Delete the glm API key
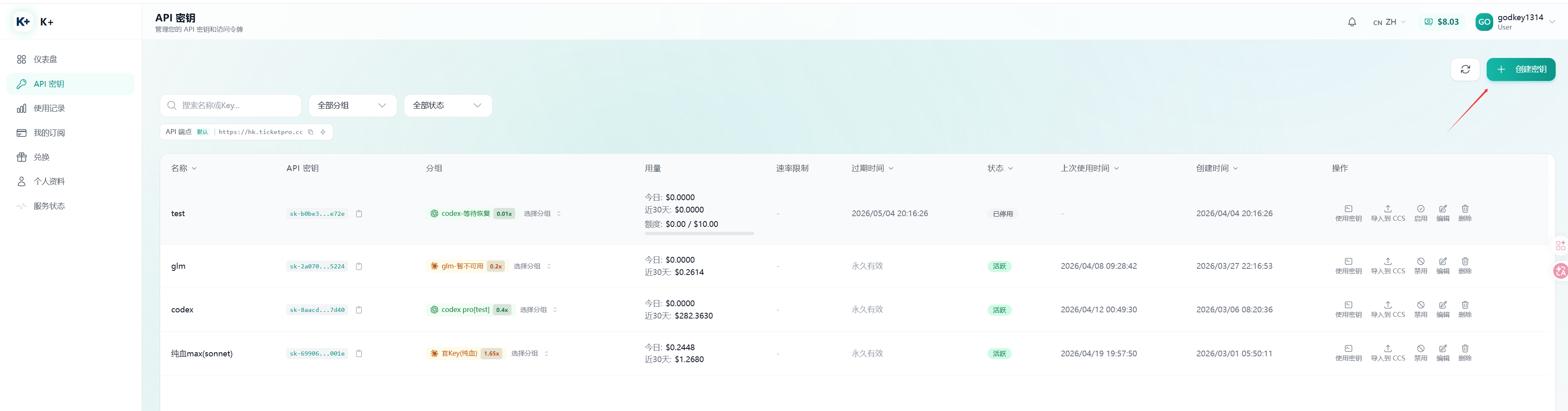This screenshot has height=411, width=1568. (x=1464, y=266)
